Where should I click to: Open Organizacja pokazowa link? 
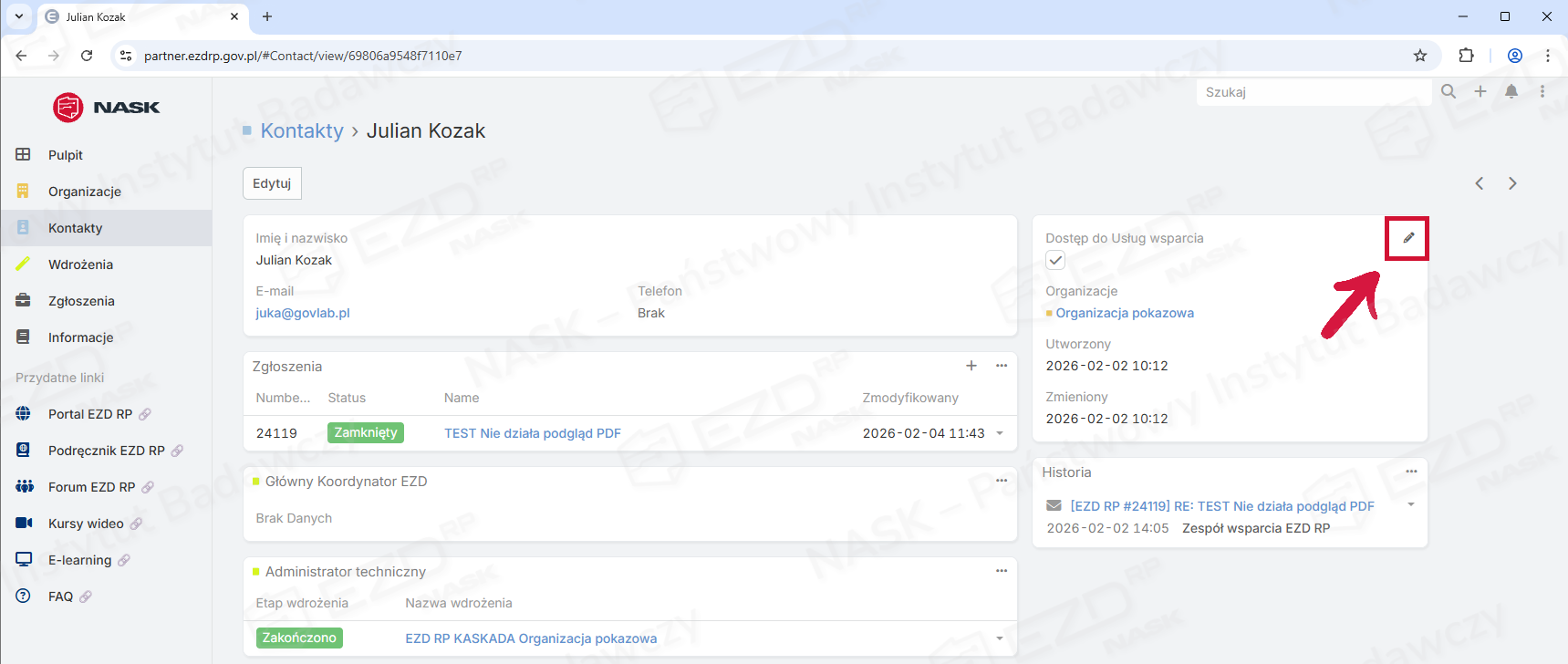1125,313
